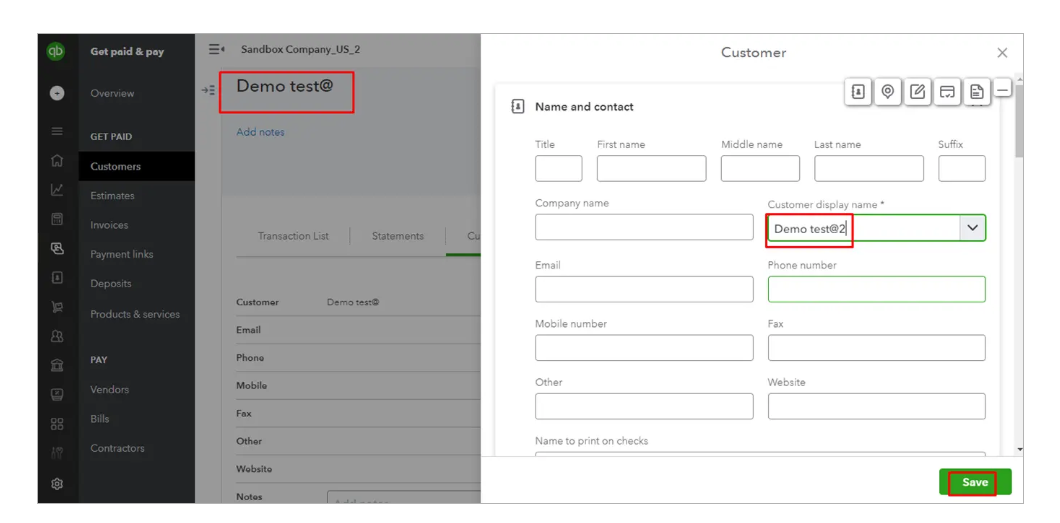Open the payments card shortcut icon
This screenshot has height=523, width=1060.
947,92
